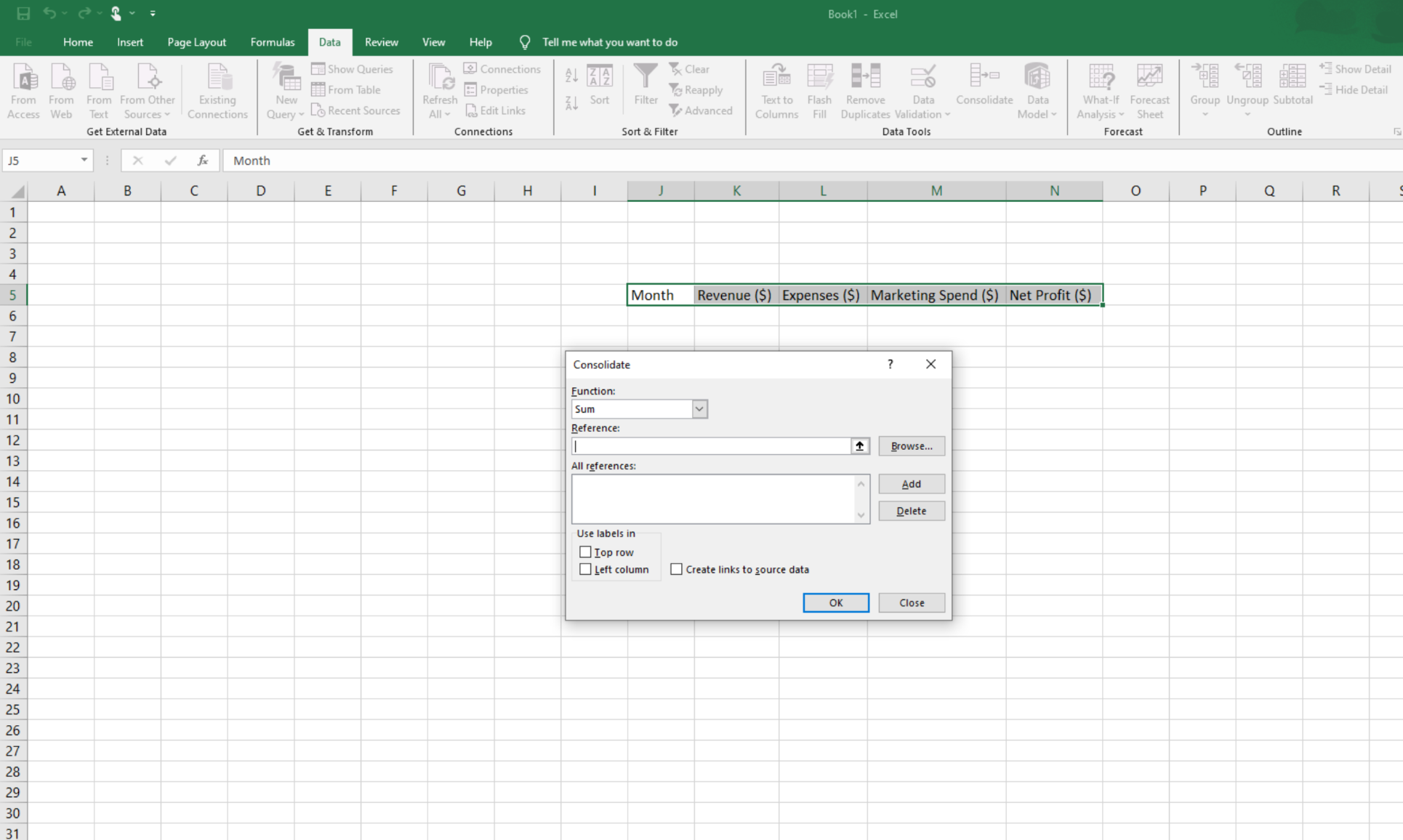Click the Delete reference button
This screenshot has height=840, width=1403.
click(912, 511)
